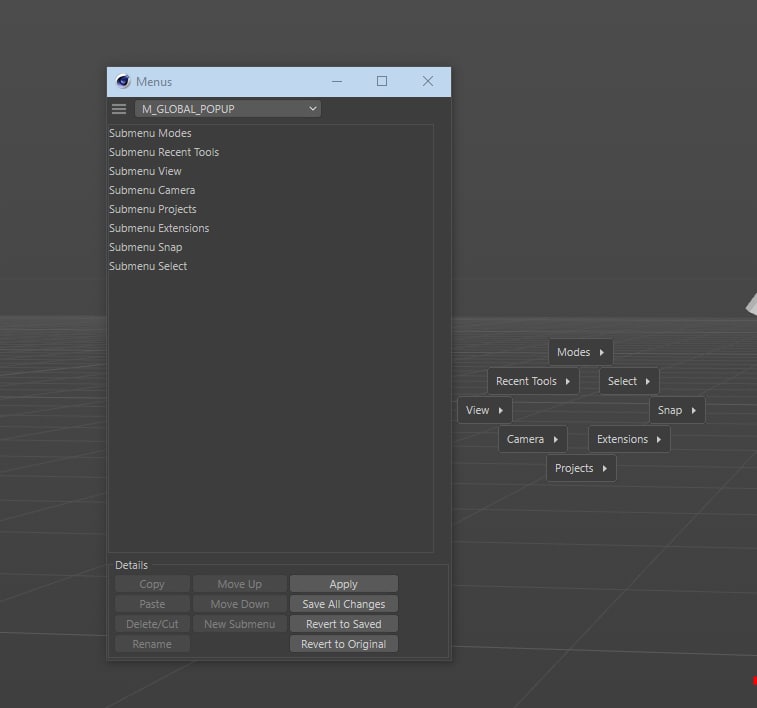Click Revert to Saved
The height and width of the screenshot is (708, 757).
344,624
